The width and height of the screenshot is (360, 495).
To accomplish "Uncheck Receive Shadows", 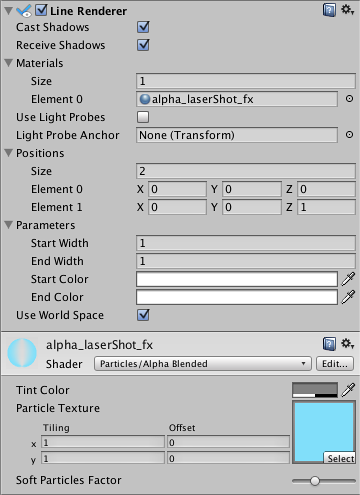I will (x=143, y=45).
